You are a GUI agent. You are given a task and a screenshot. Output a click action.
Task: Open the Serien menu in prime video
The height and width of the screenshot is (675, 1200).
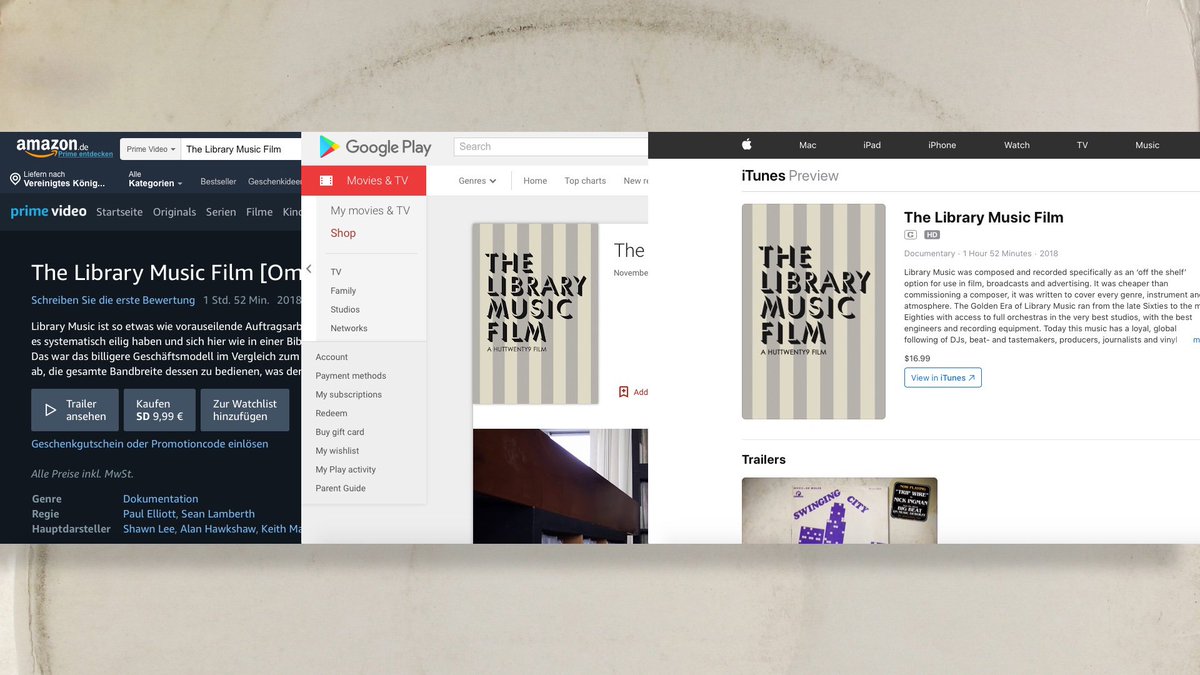(221, 211)
